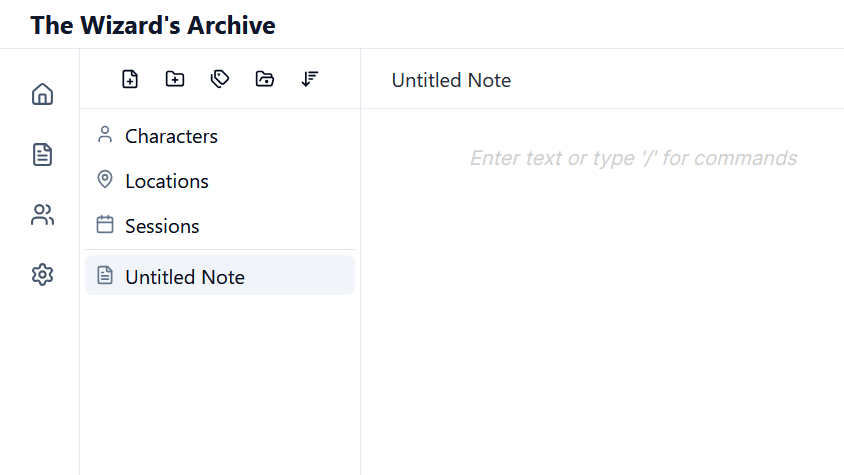Click the Sessions calendar icon
This screenshot has width=844, height=475.
[x=105, y=225]
